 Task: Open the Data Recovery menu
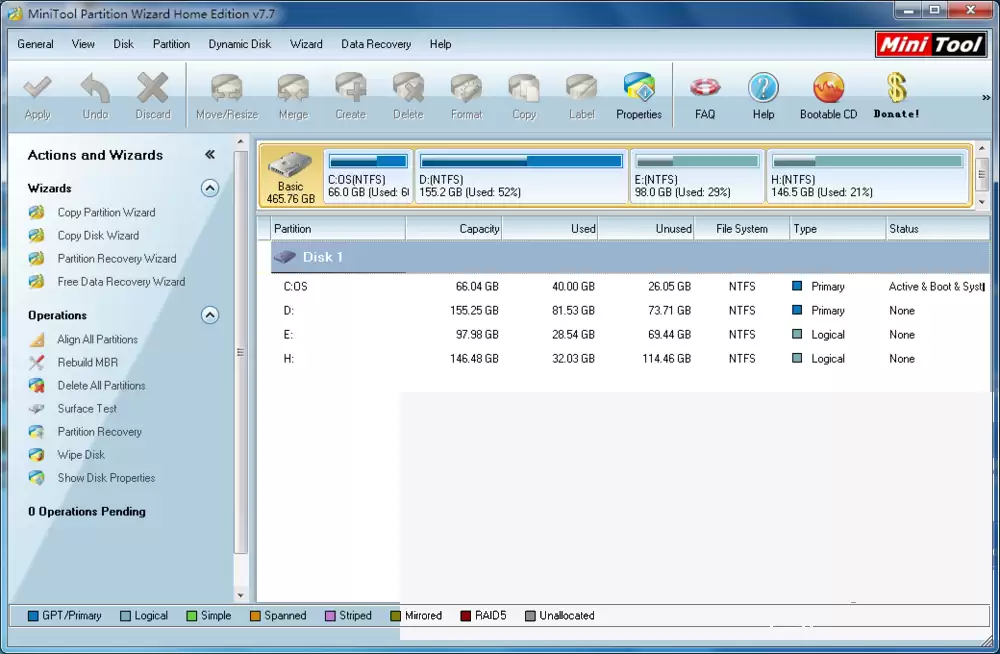[376, 44]
